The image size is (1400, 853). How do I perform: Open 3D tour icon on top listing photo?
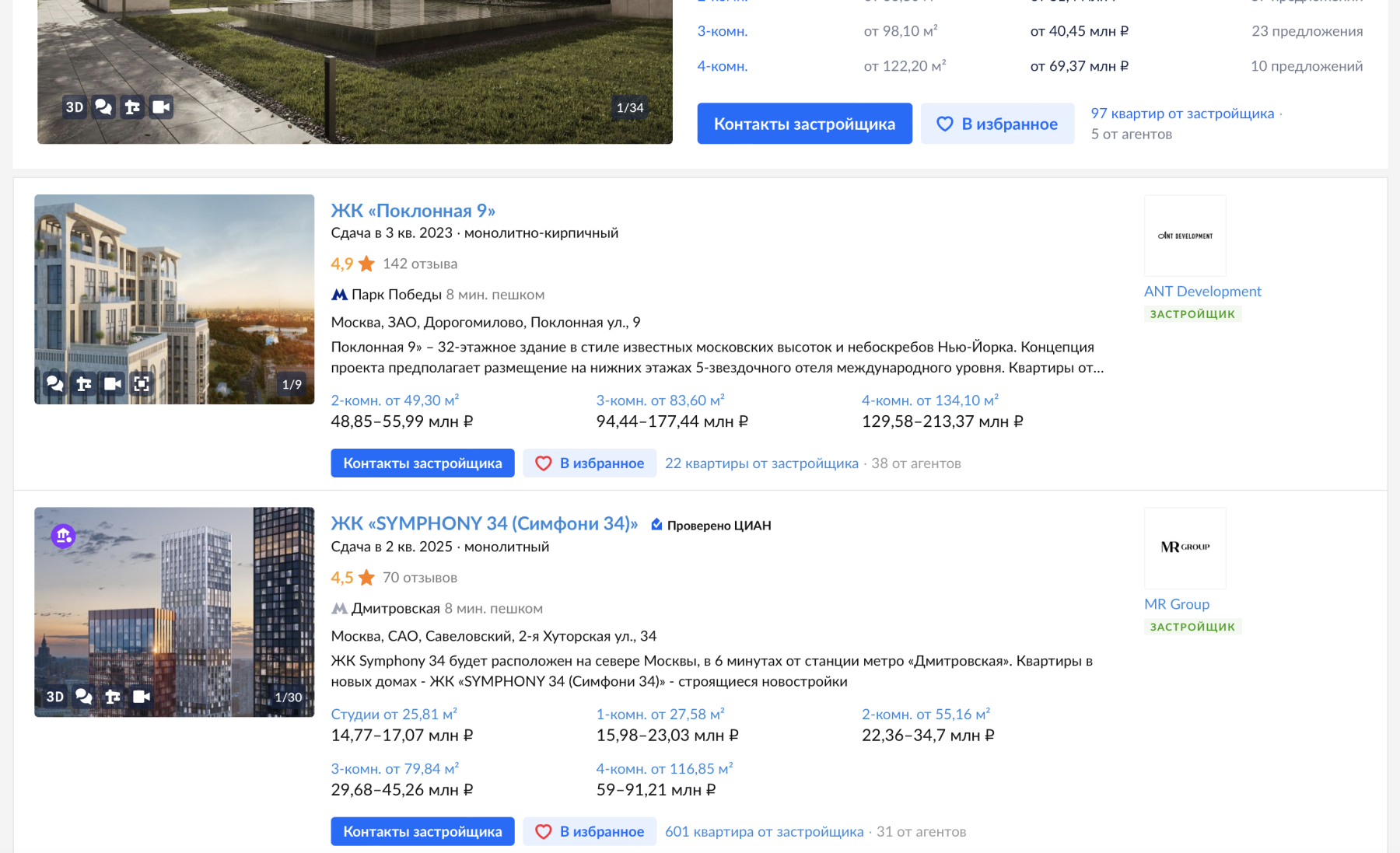(75, 107)
